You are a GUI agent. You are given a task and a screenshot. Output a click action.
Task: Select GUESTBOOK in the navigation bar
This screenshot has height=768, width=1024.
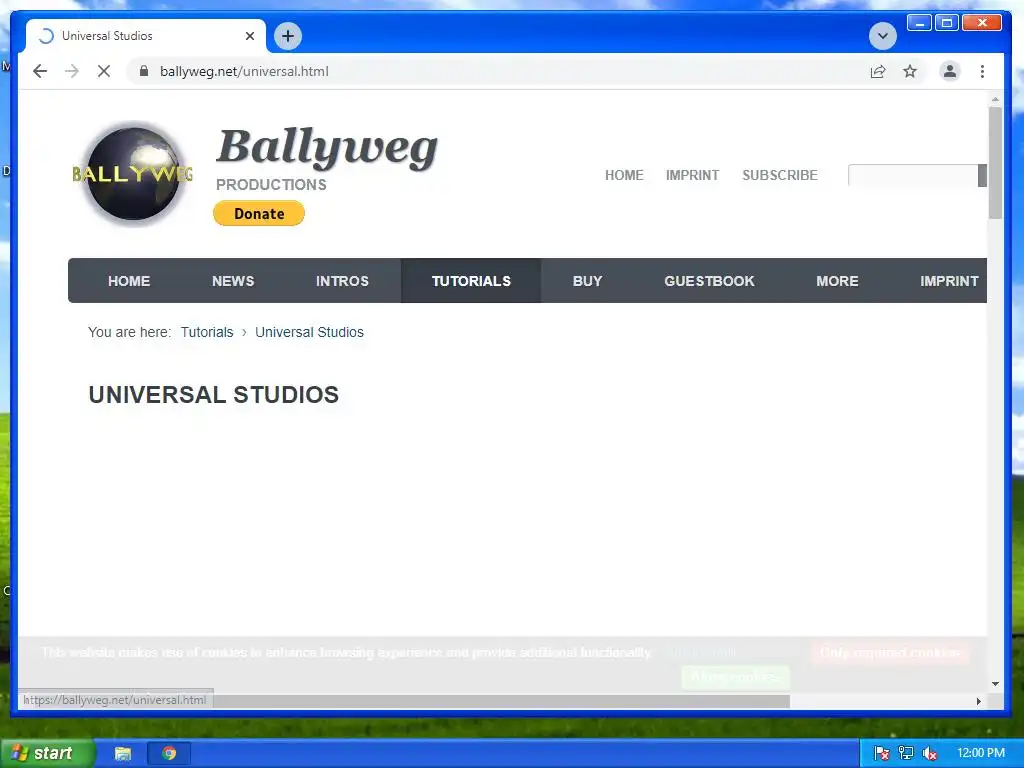[709, 281]
